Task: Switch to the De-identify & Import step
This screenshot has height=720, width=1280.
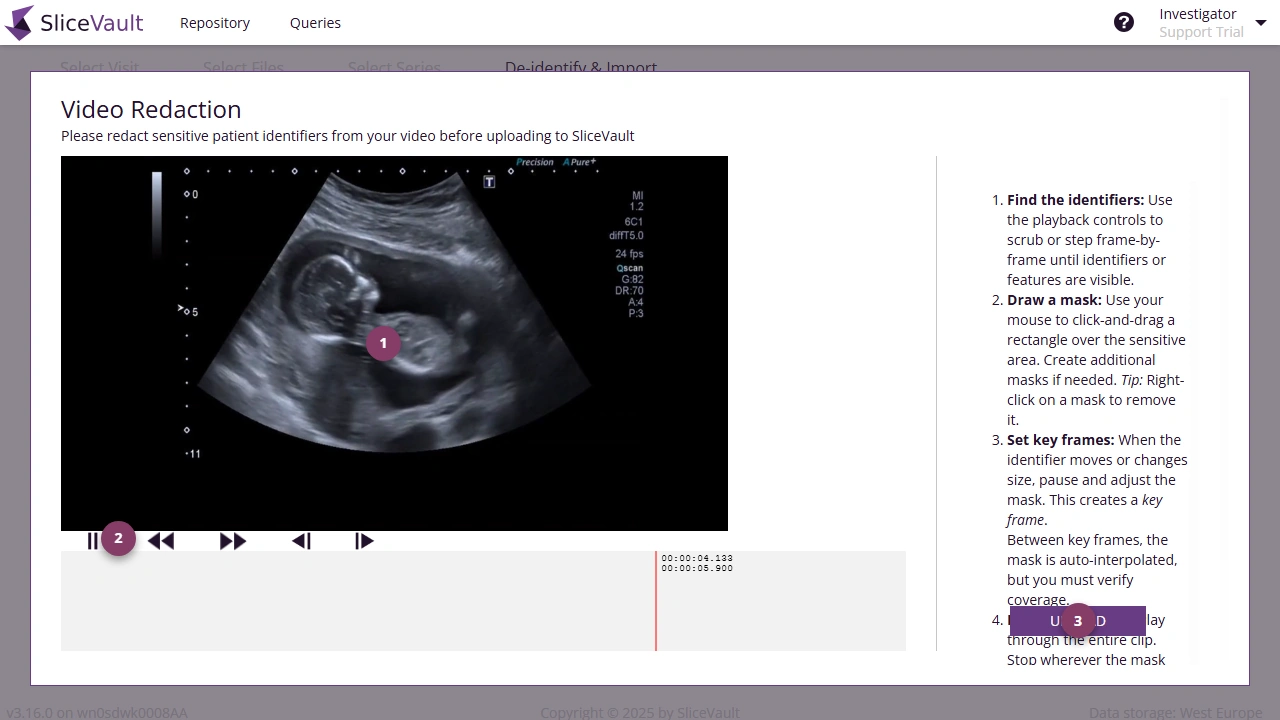Action: click(581, 67)
